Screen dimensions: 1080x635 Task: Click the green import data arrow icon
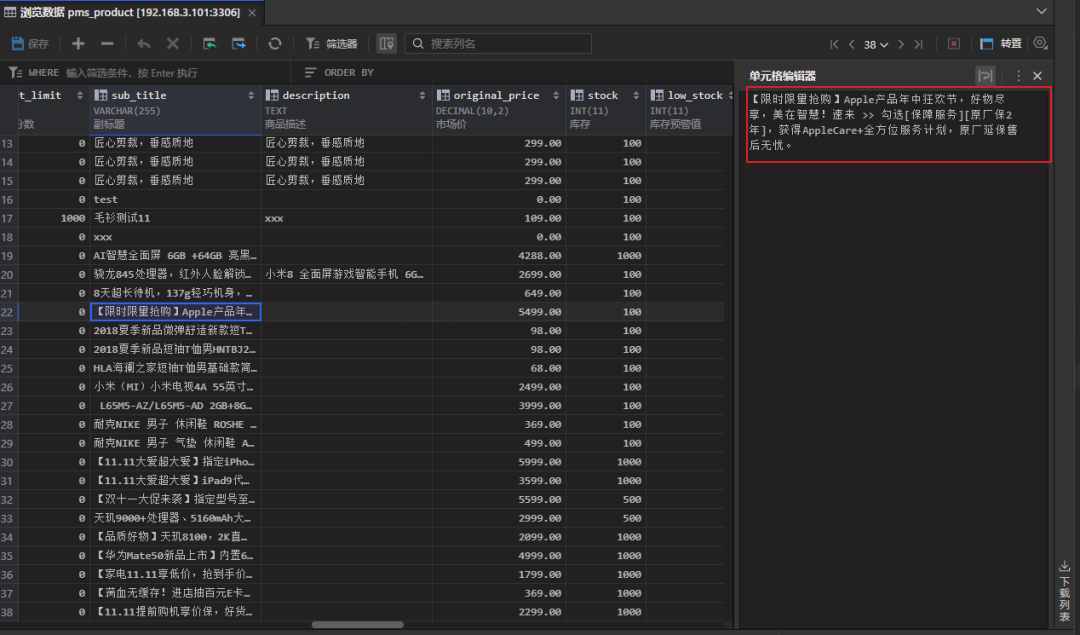pyautogui.click(x=210, y=43)
